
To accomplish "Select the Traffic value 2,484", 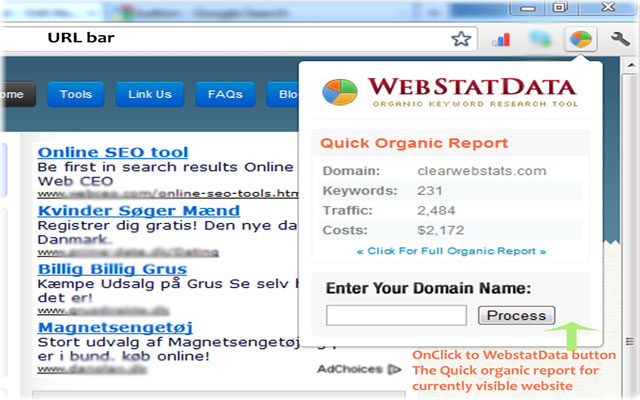I will (436, 211).
